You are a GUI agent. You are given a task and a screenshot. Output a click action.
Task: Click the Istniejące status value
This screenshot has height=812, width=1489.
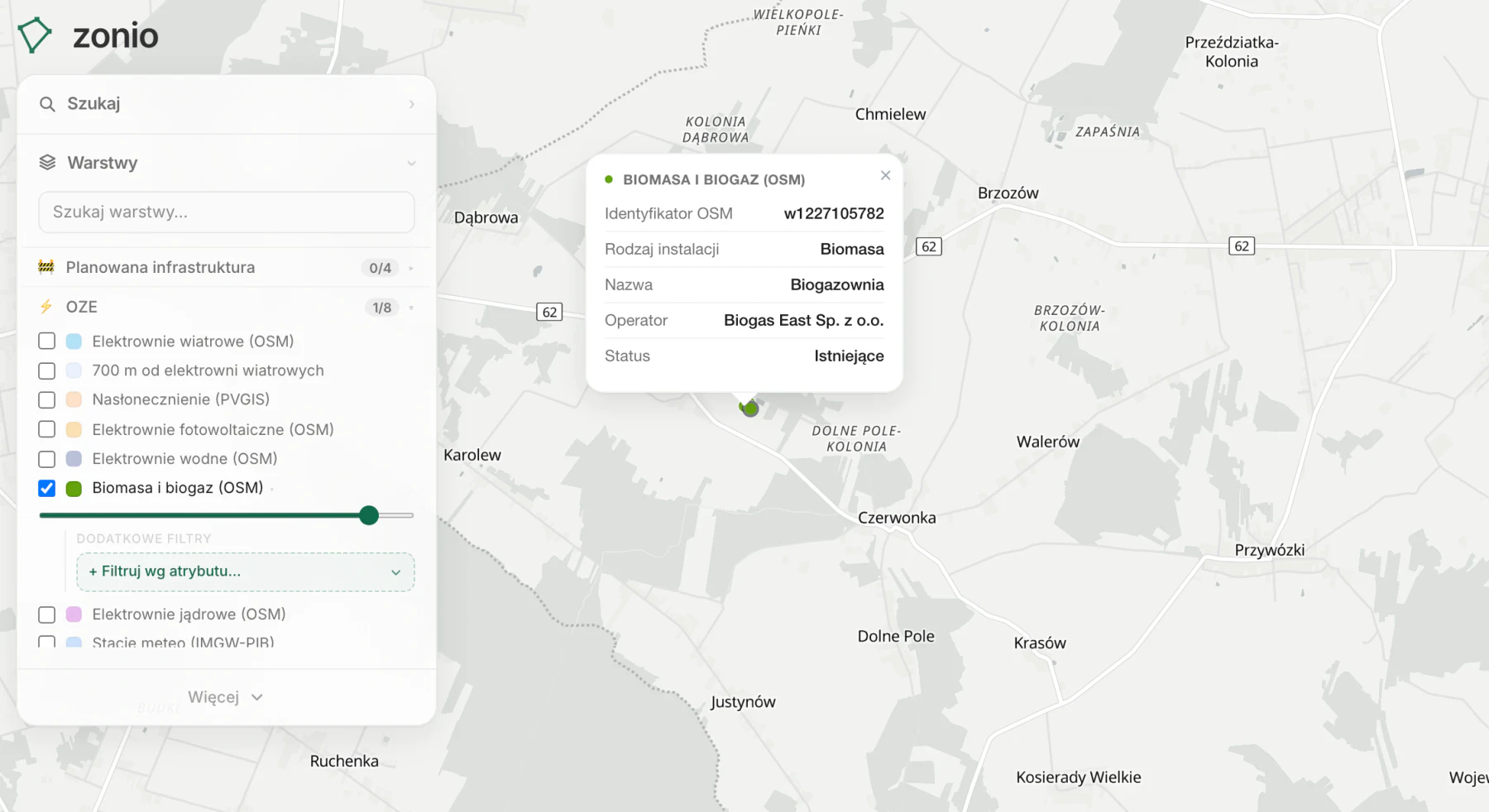849,356
